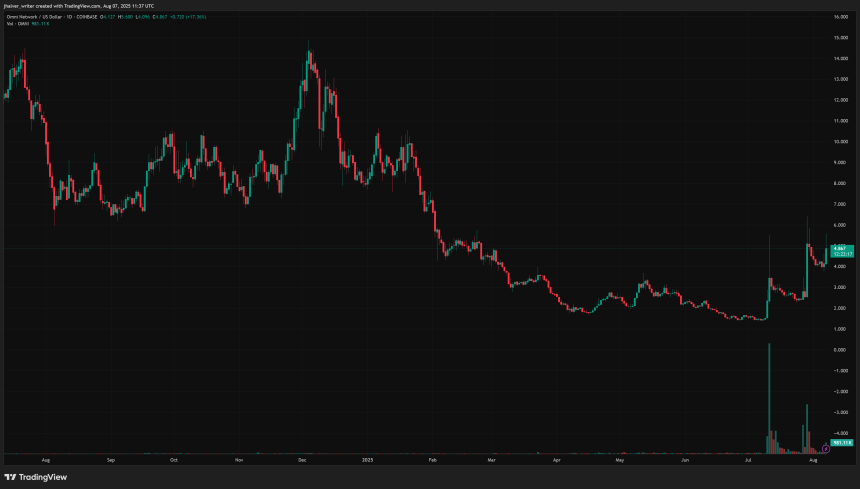Click the 981.11K volume axis label
The width and height of the screenshot is (860, 489).
point(842,442)
